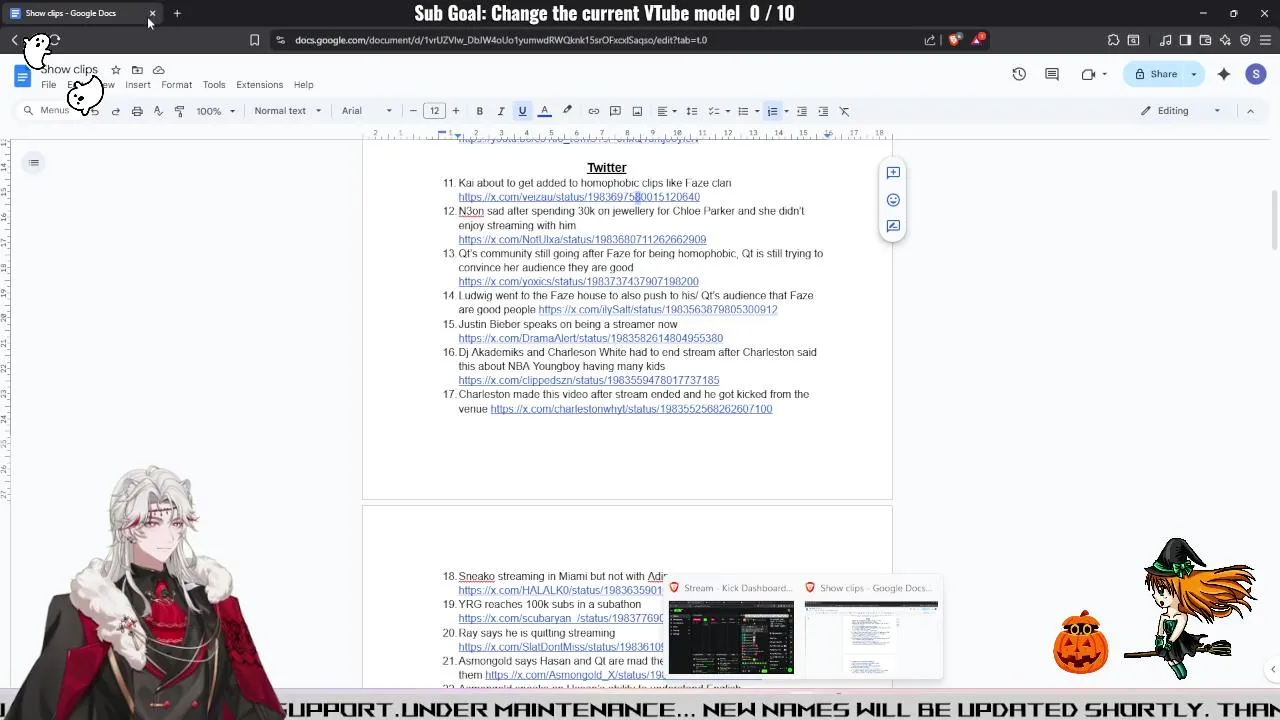This screenshot has width=1280, height=720.
Task: Open the Google Docs home icon
Action: [22, 77]
